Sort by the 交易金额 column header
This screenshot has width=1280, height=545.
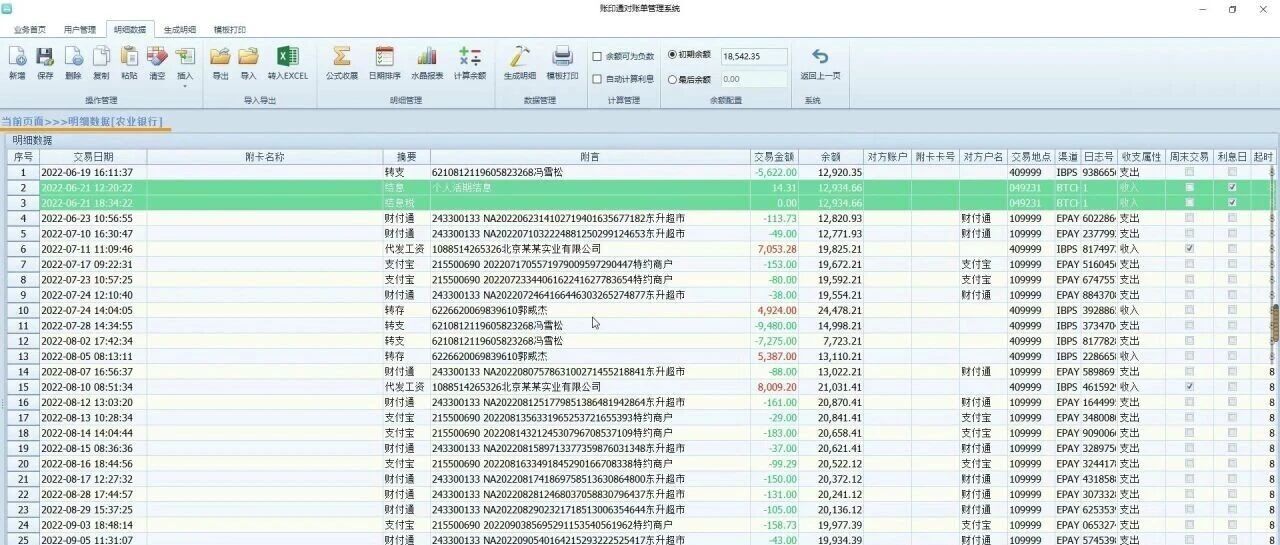pos(775,157)
